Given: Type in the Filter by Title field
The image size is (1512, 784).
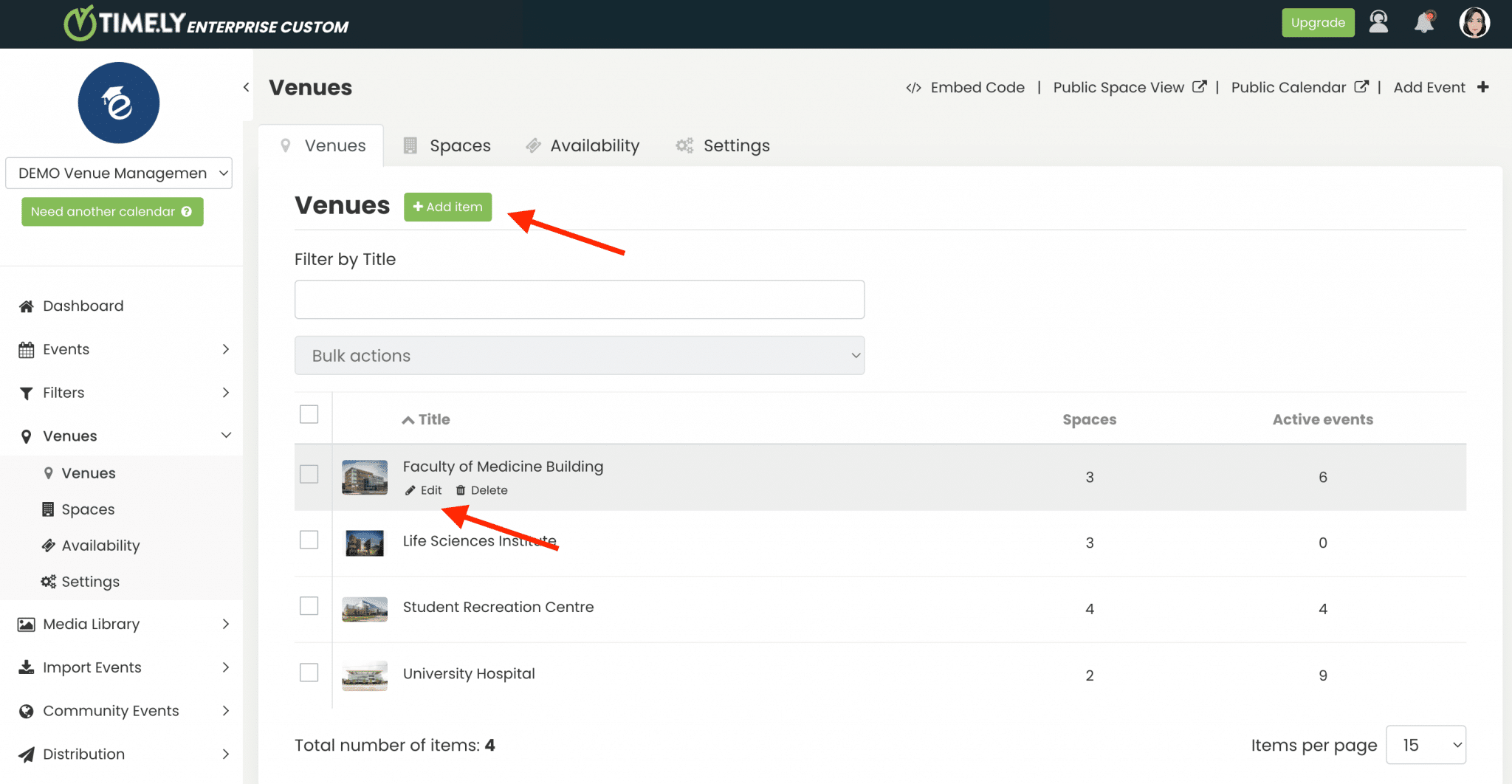Looking at the screenshot, I should coord(580,299).
